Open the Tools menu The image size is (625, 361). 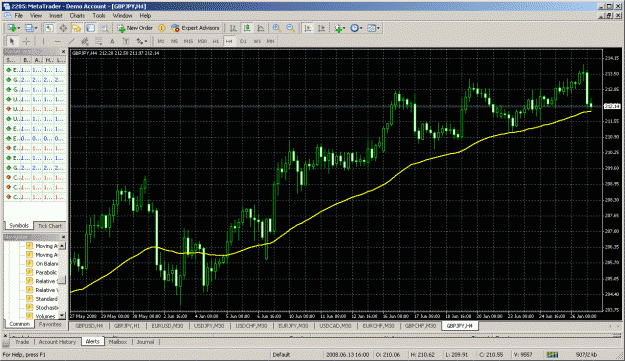[99, 16]
